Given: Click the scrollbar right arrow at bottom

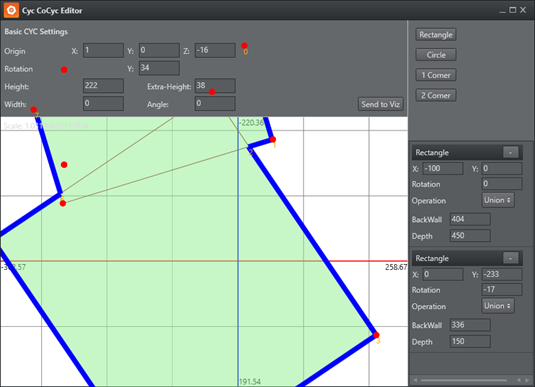Looking at the screenshot, I should [x=527, y=380].
